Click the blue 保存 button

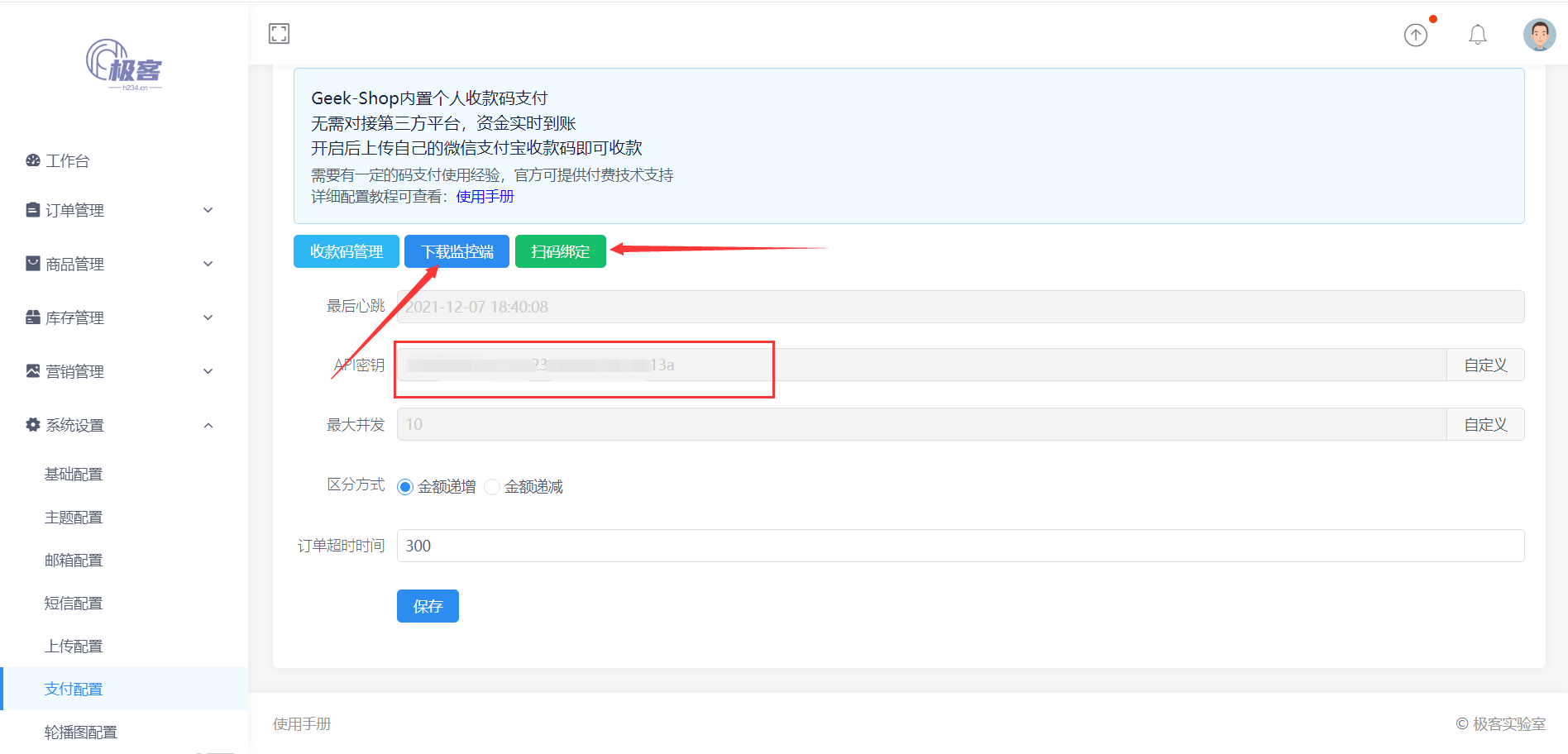click(x=428, y=606)
